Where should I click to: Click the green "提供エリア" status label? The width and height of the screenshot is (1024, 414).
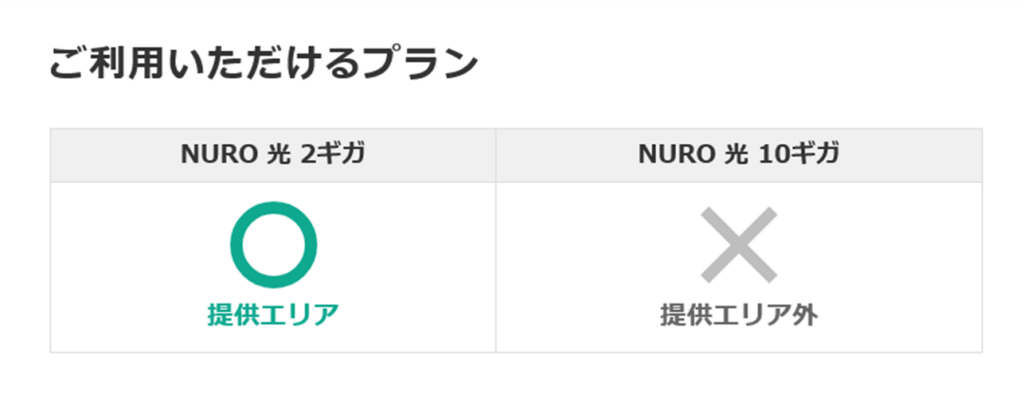tap(273, 314)
